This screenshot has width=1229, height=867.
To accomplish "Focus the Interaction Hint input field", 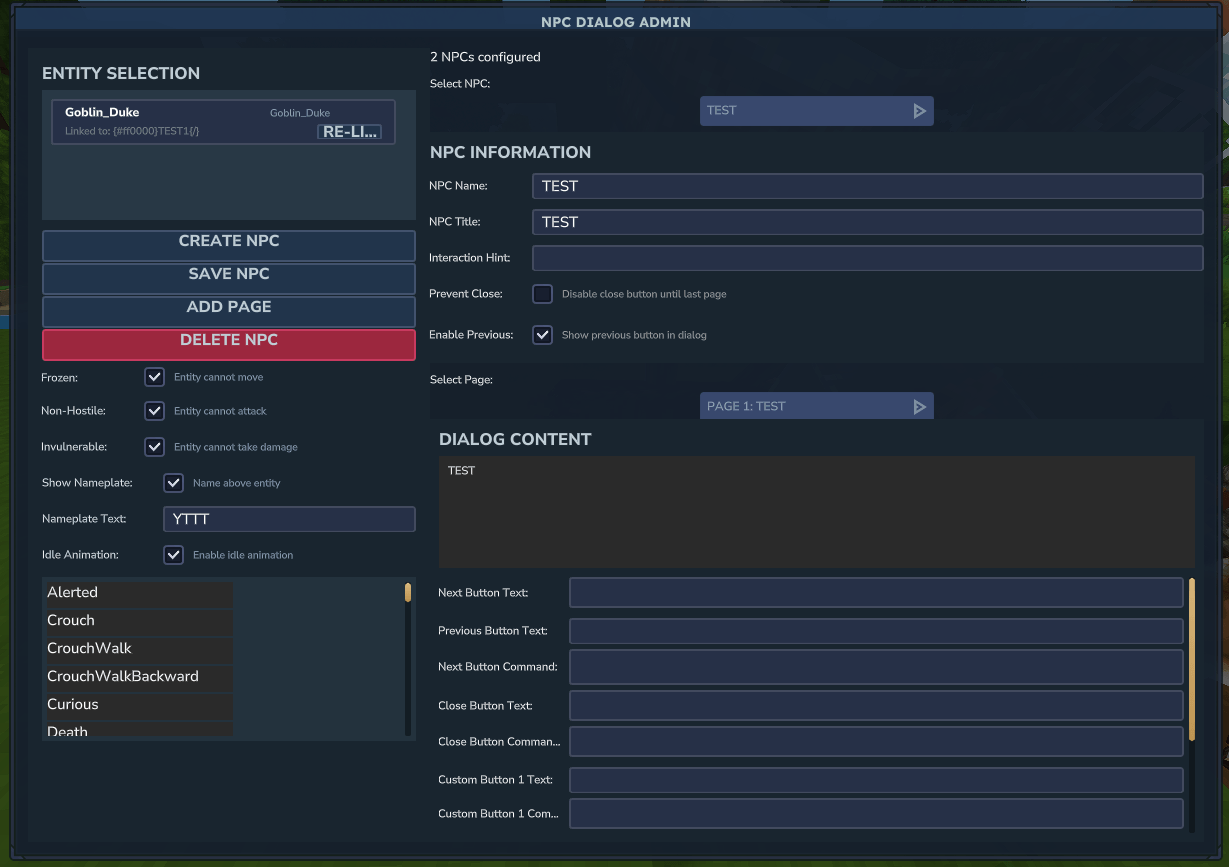I will (866, 258).
